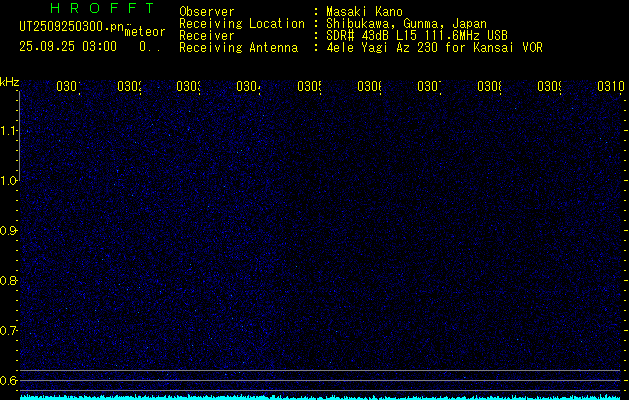Select the 1.0 kHz frequency tick
This screenshot has height=400, width=629.
[9, 181]
